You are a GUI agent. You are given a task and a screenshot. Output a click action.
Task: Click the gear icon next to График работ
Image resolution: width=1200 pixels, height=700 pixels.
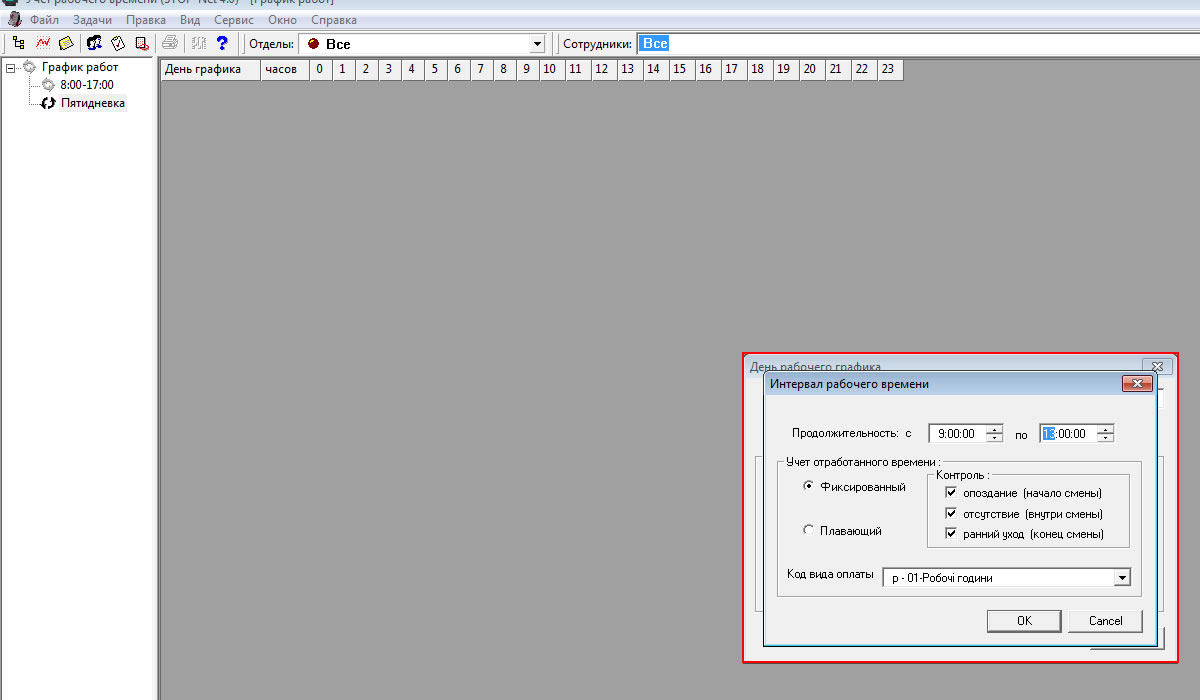(30, 67)
